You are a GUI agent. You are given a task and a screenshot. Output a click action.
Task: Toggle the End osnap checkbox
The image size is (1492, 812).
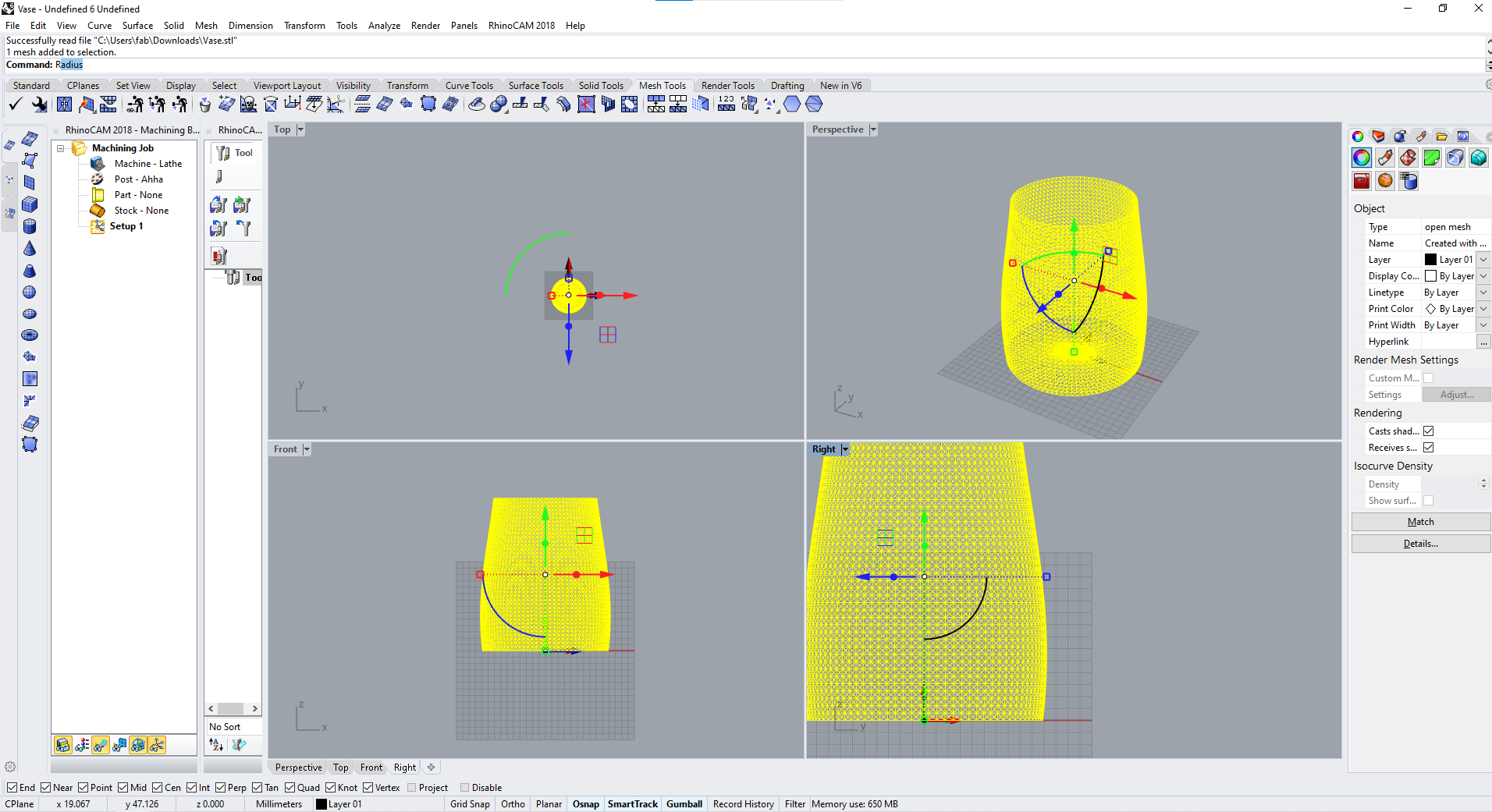(x=12, y=788)
